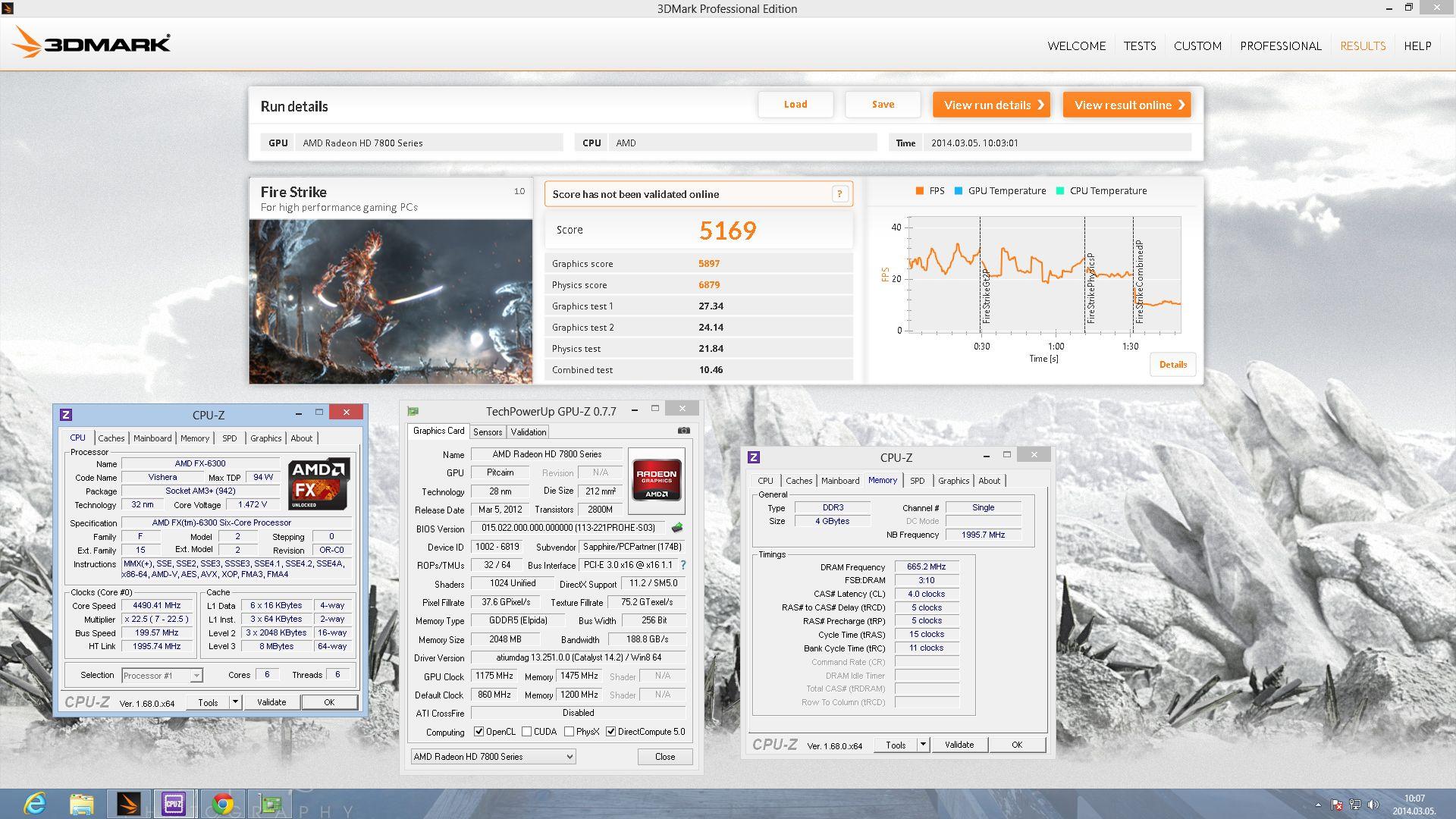The height and width of the screenshot is (819, 1456).
Task: Click the Tools button in left CPU-Z window
Action: click(x=208, y=702)
